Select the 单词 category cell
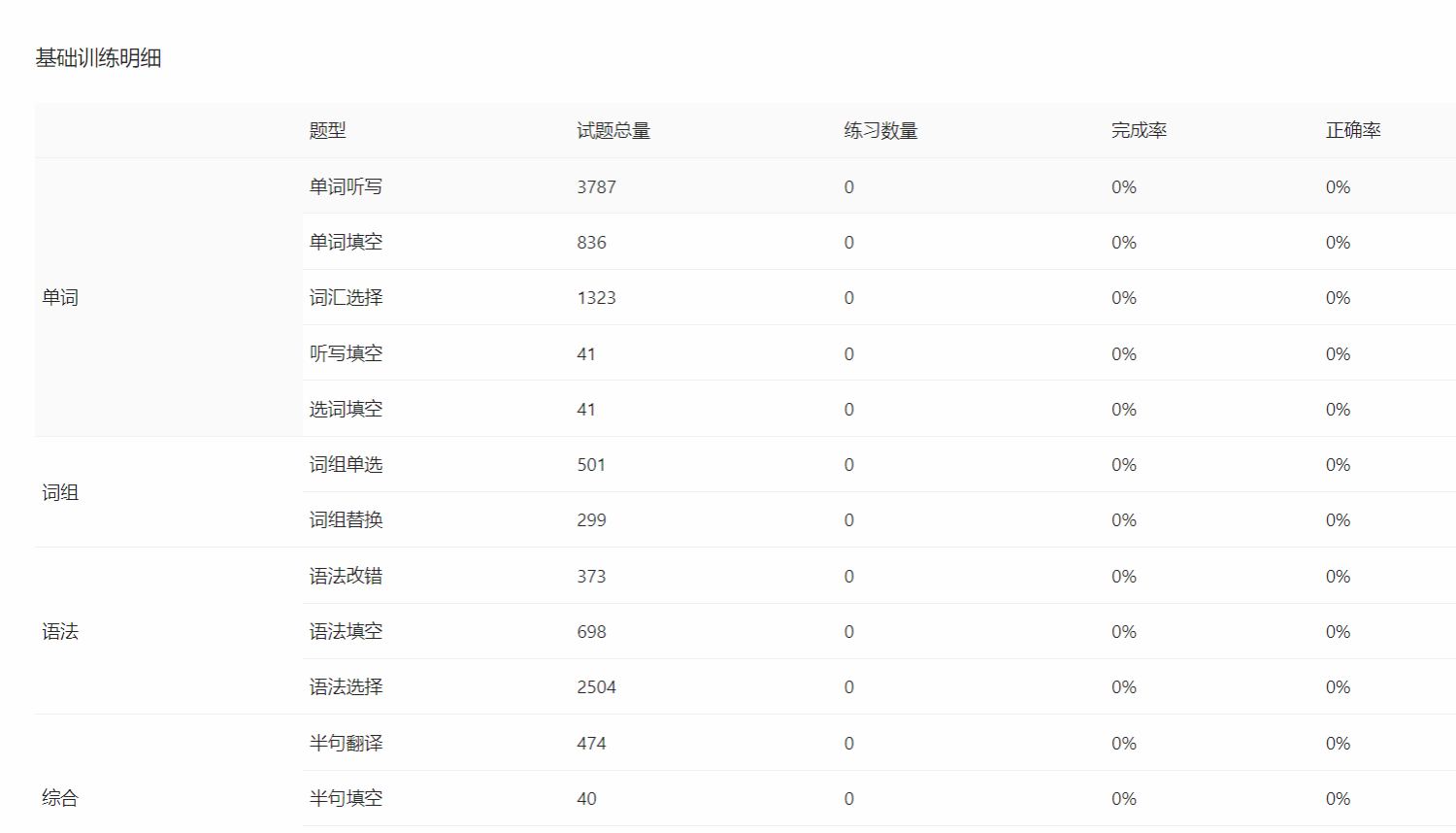 (x=60, y=297)
